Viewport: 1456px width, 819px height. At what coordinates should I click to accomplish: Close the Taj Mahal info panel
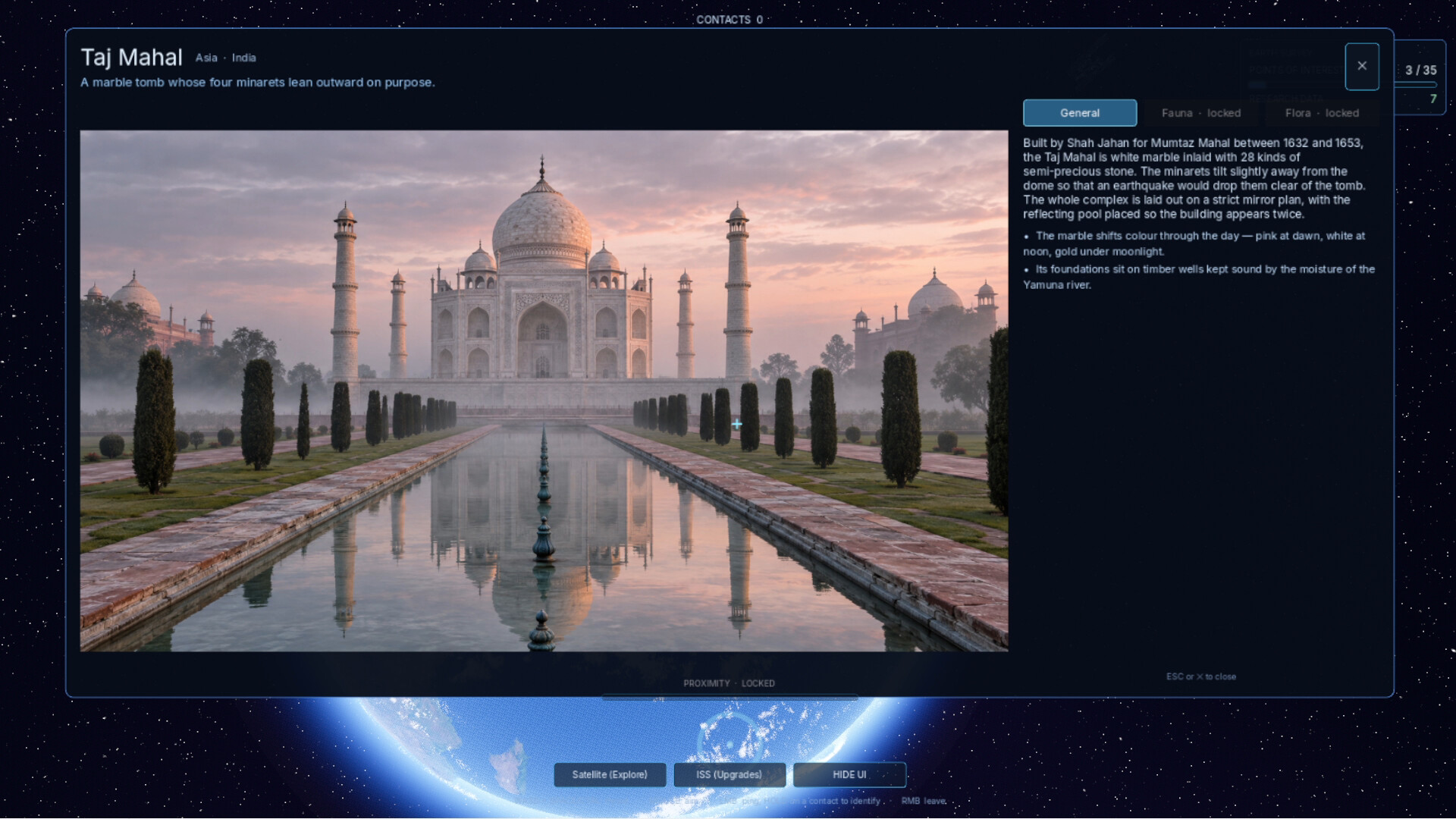click(1361, 67)
